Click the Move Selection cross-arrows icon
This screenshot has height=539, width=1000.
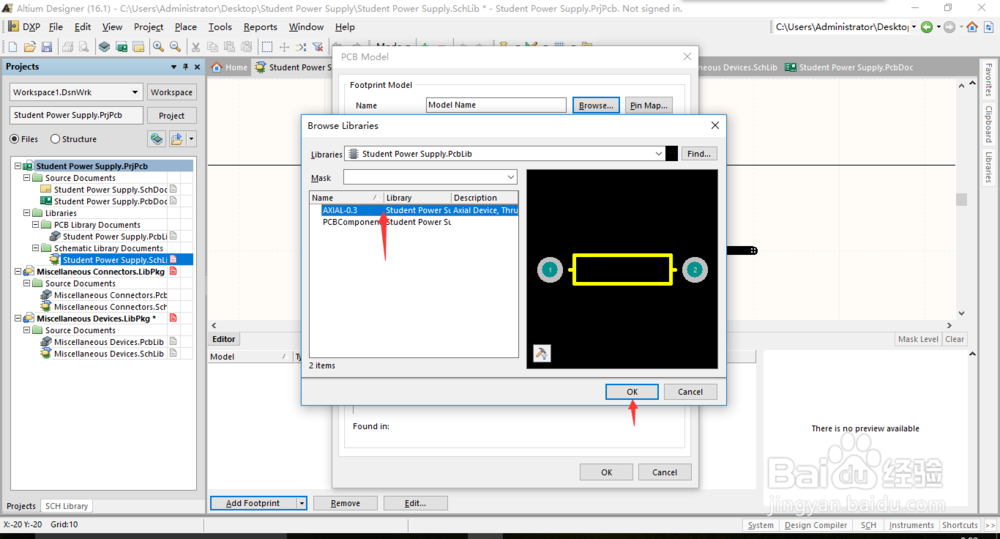pyautogui.click(x=284, y=47)
